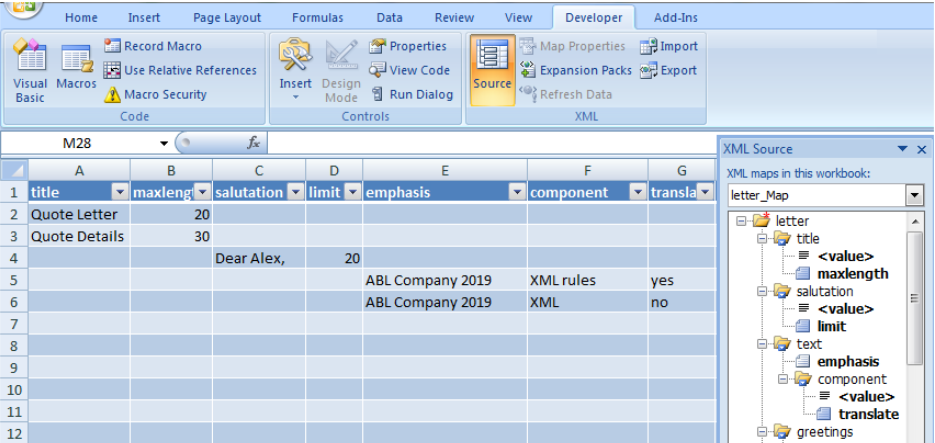Viewport: 935px width, 443px height.
Task: Click the XML tree scroll up arrow
Action: [x=915, y=222]
